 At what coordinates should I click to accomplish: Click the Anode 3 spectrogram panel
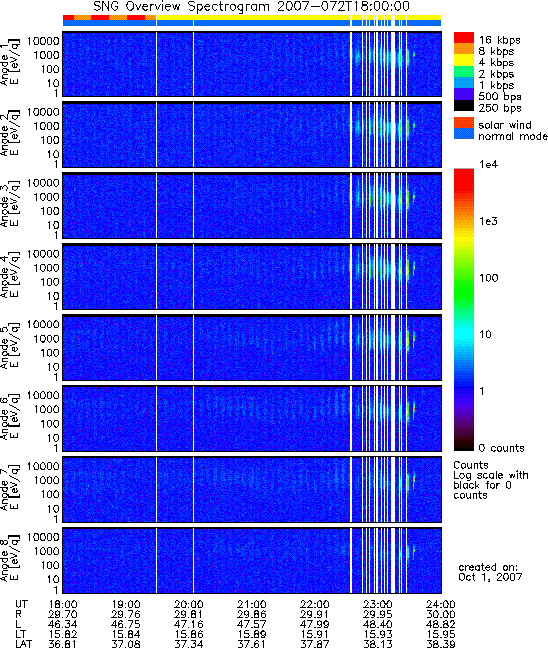[x=252, y=206]
